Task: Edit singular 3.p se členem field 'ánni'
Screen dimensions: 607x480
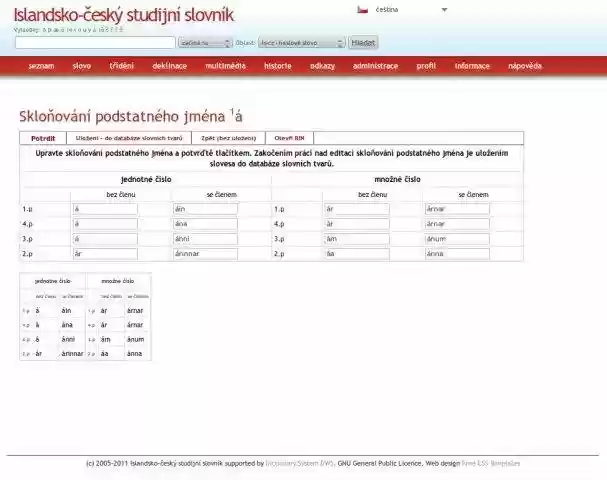Action: (205, 239)
